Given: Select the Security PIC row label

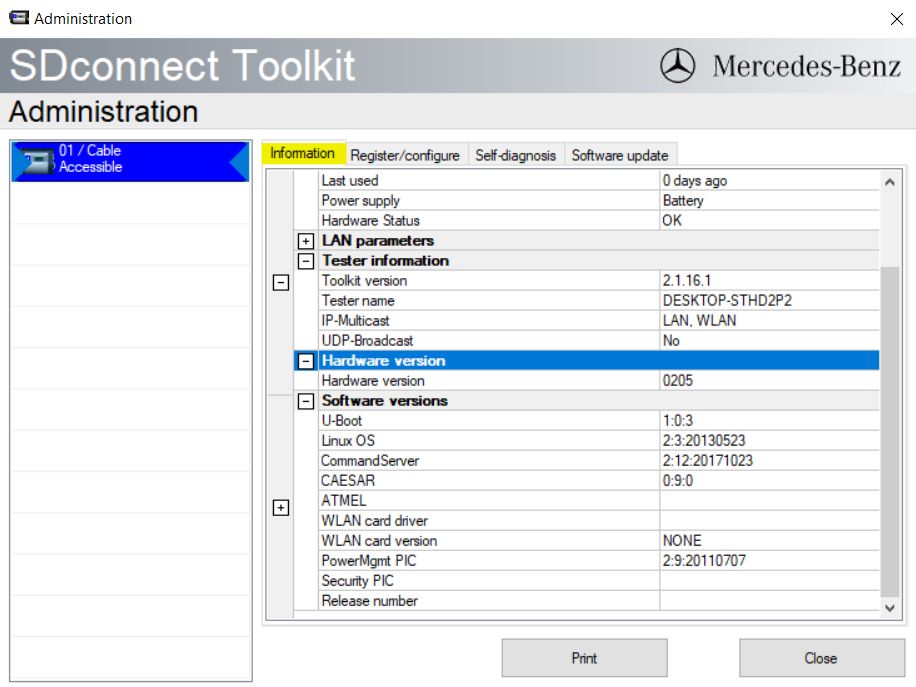Looking at the screenshot, I should coord(357,581).
